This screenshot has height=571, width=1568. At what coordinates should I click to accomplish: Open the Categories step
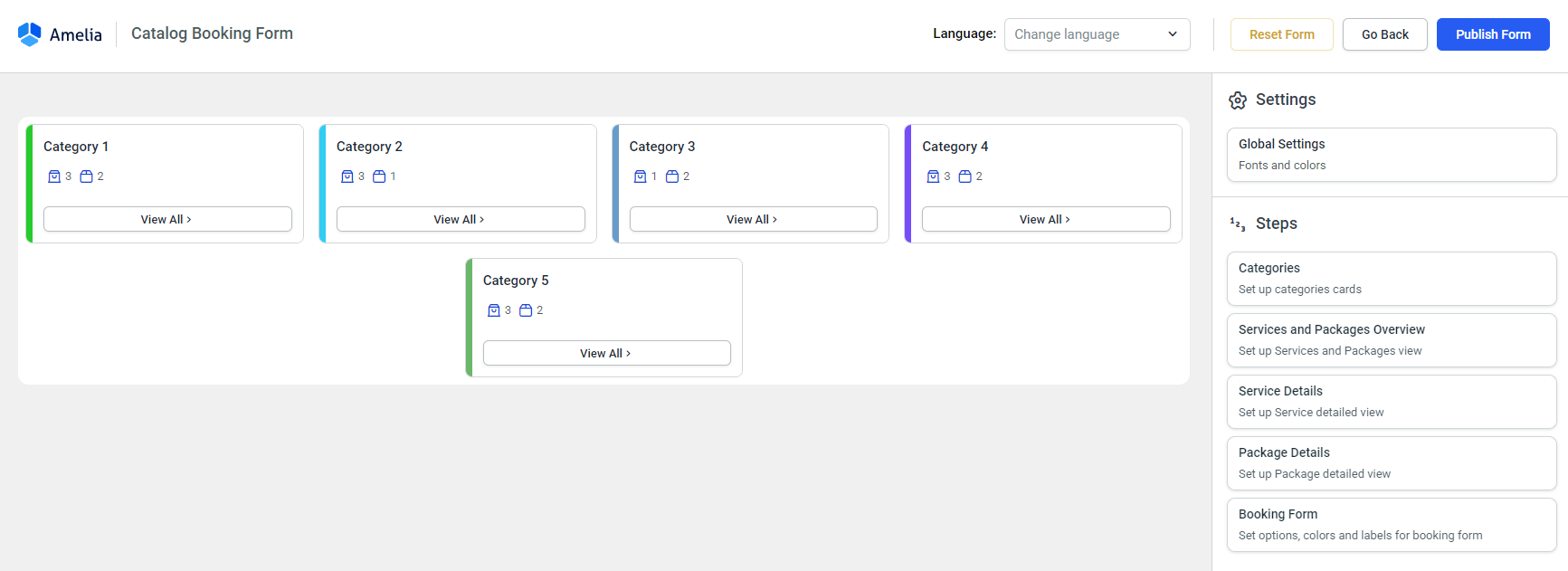pyautogui.click(x=1391, y=279)
